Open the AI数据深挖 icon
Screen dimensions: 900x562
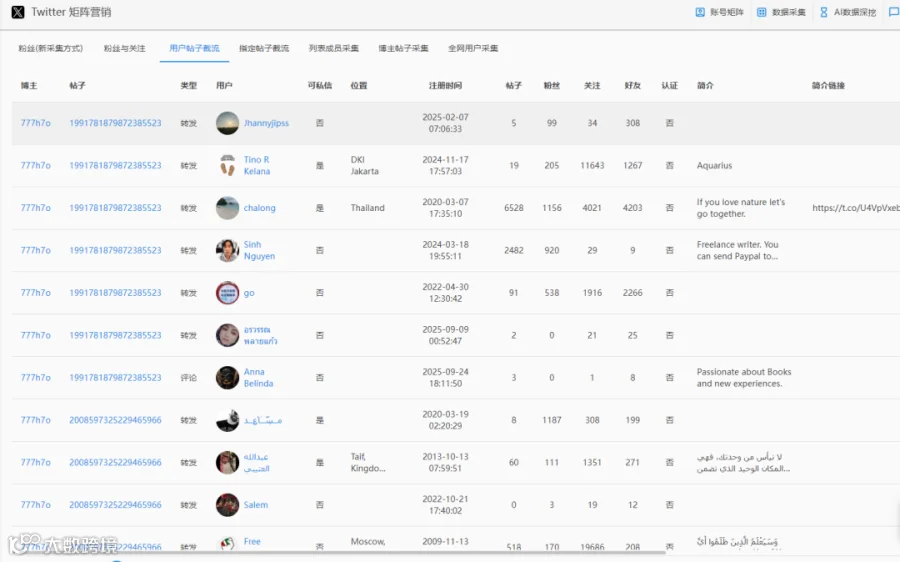[x=824, y=12]
